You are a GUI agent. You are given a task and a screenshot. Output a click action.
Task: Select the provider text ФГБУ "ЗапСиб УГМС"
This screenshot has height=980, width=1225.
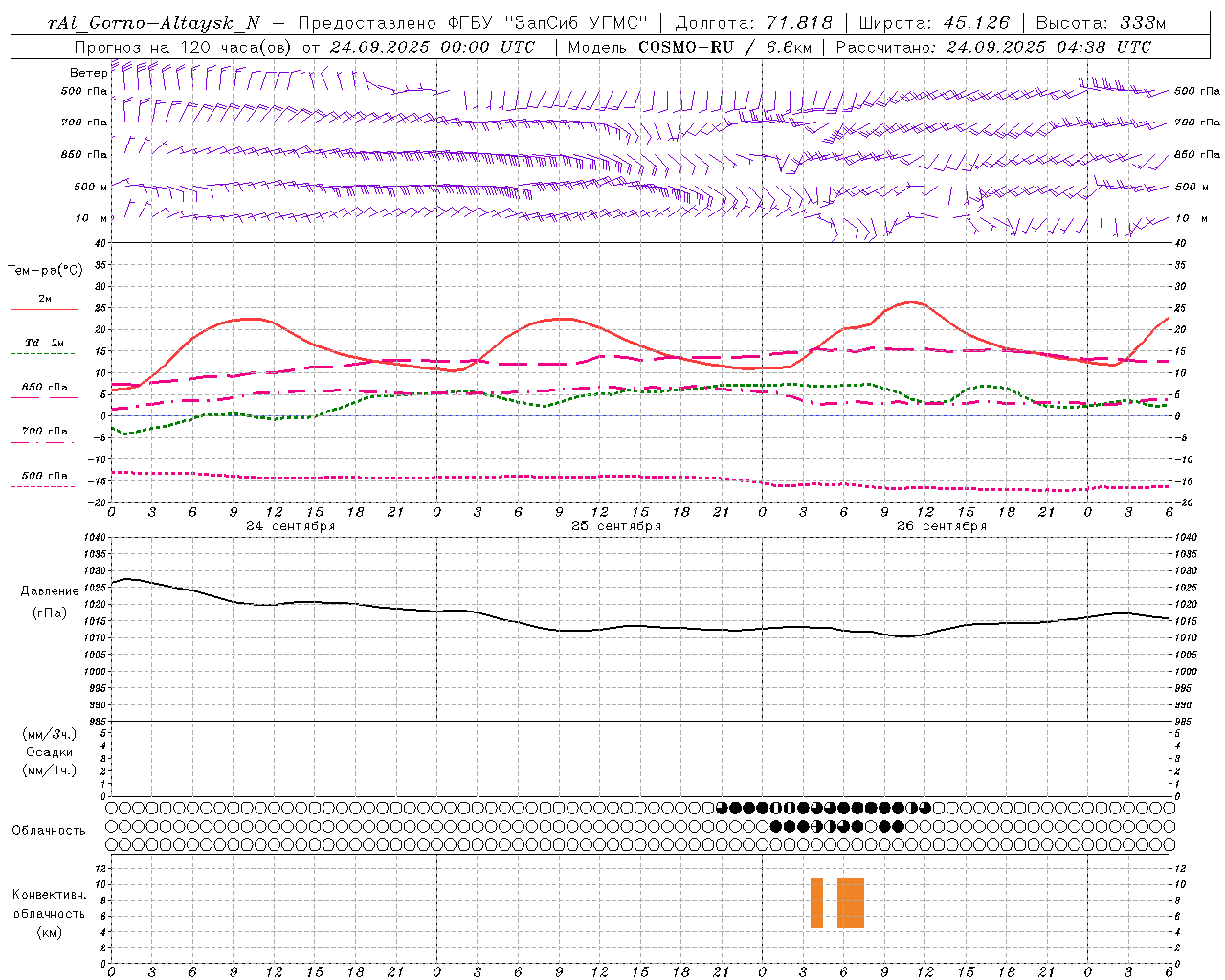coord(549,24)
